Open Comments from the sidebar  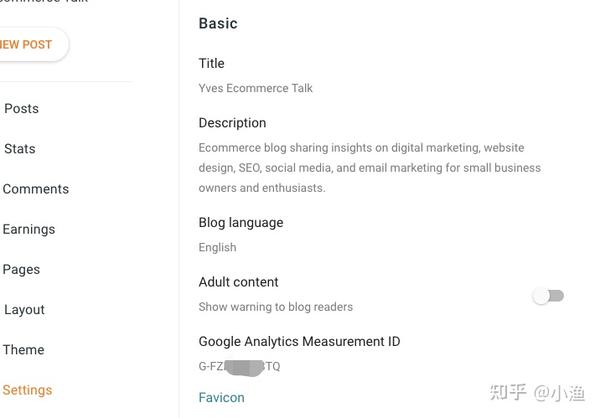click(x=36, y=189)
